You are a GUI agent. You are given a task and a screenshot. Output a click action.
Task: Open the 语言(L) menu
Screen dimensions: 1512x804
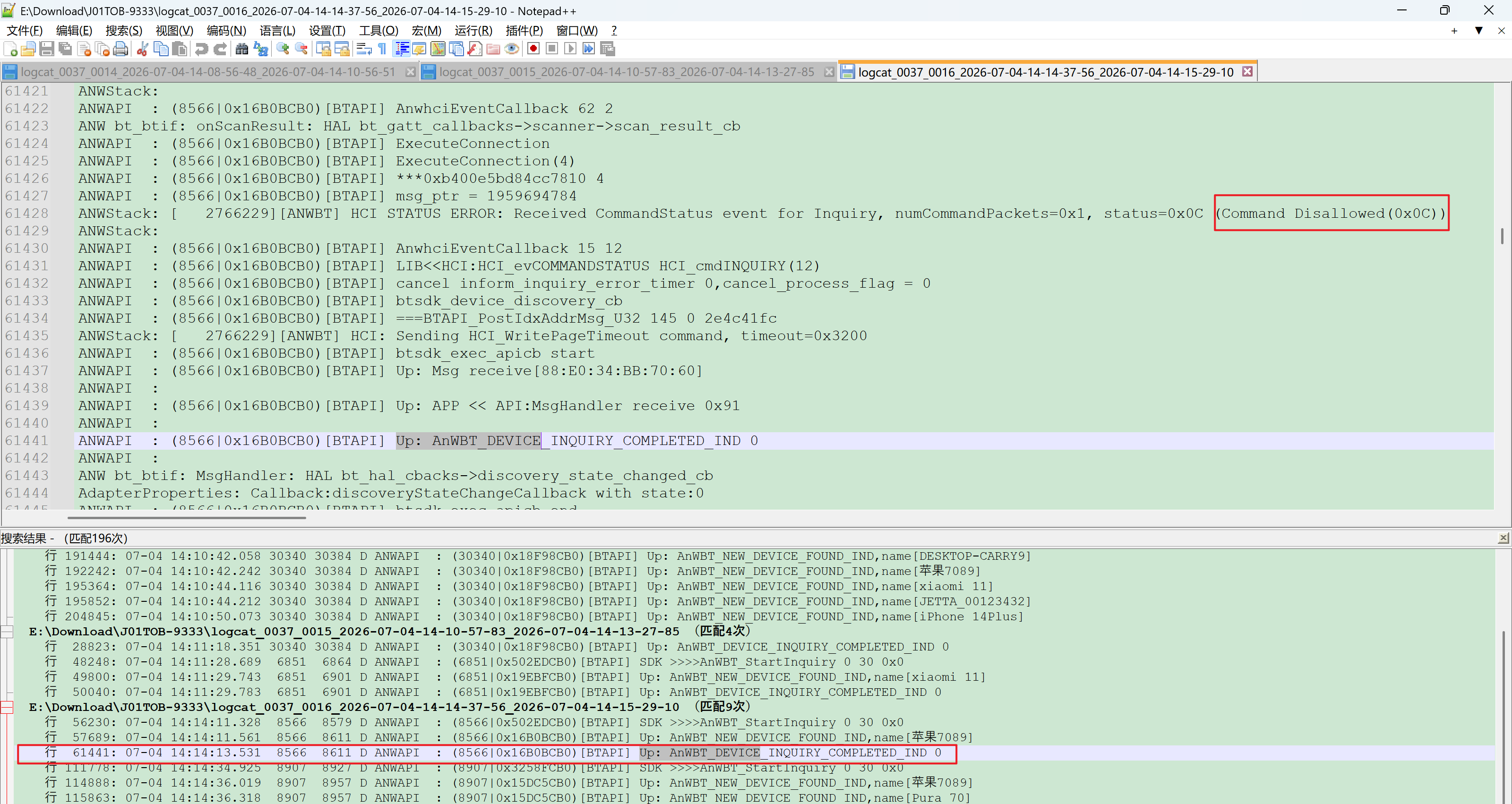pos(278,31)
